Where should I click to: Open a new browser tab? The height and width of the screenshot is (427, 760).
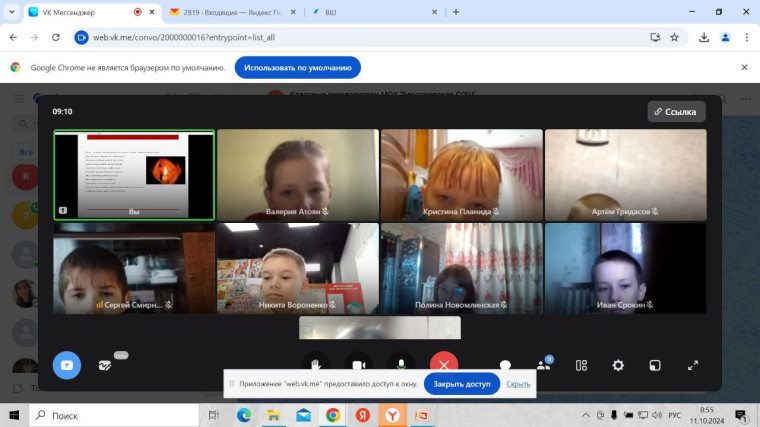pos(456,12)
